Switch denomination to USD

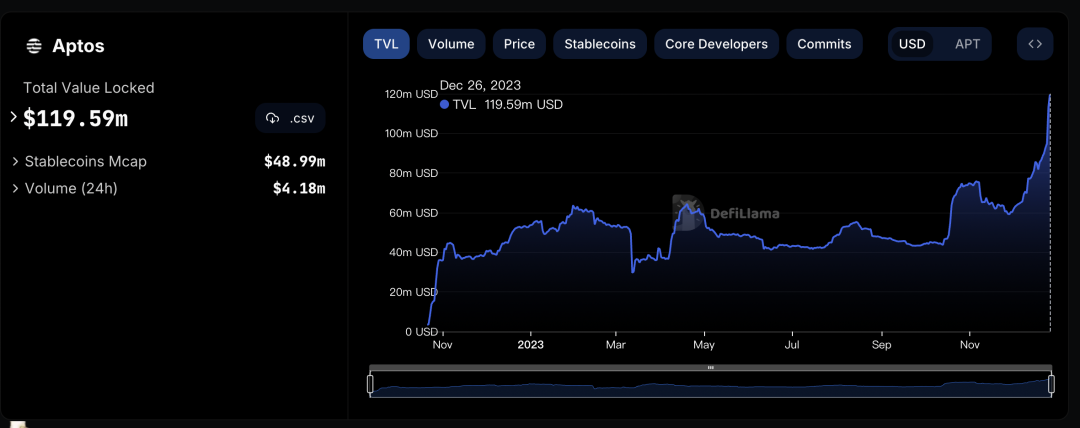(x=912, y=44)
